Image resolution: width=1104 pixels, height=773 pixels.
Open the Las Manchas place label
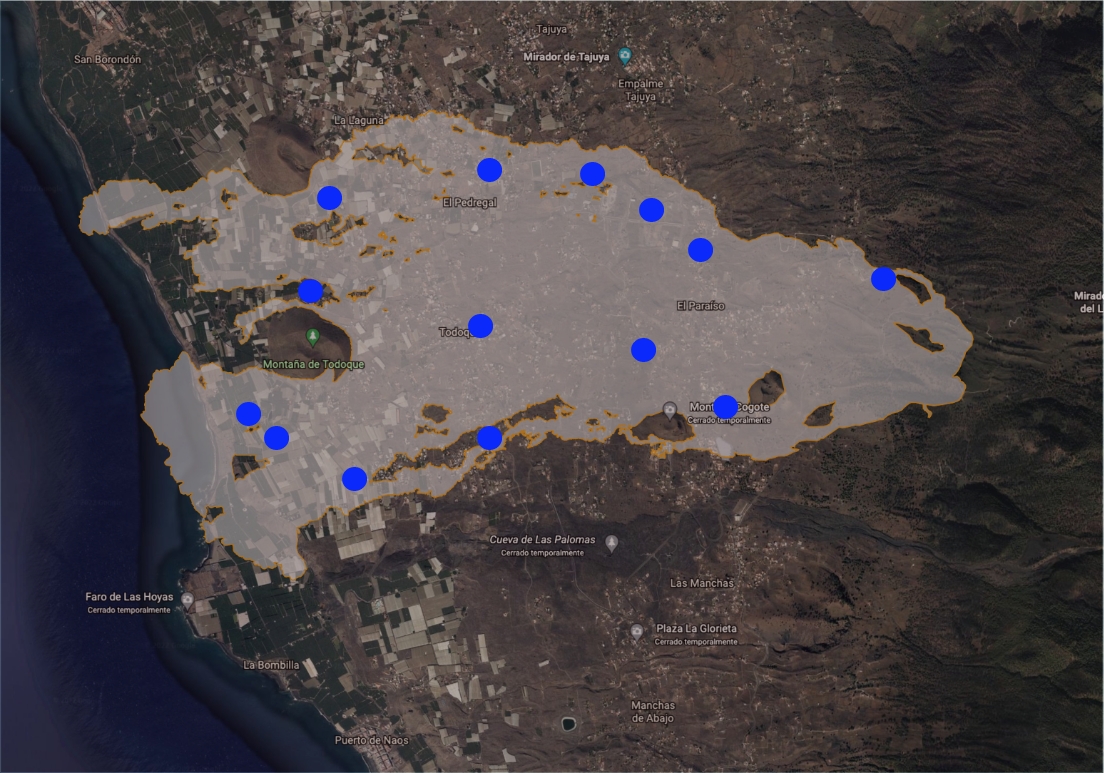tap(701, 583)
